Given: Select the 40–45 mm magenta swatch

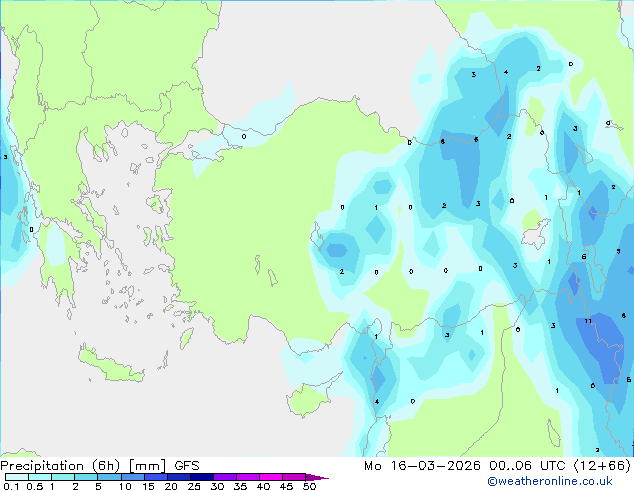Looking at the screenshot, I should tap(271, 477).
